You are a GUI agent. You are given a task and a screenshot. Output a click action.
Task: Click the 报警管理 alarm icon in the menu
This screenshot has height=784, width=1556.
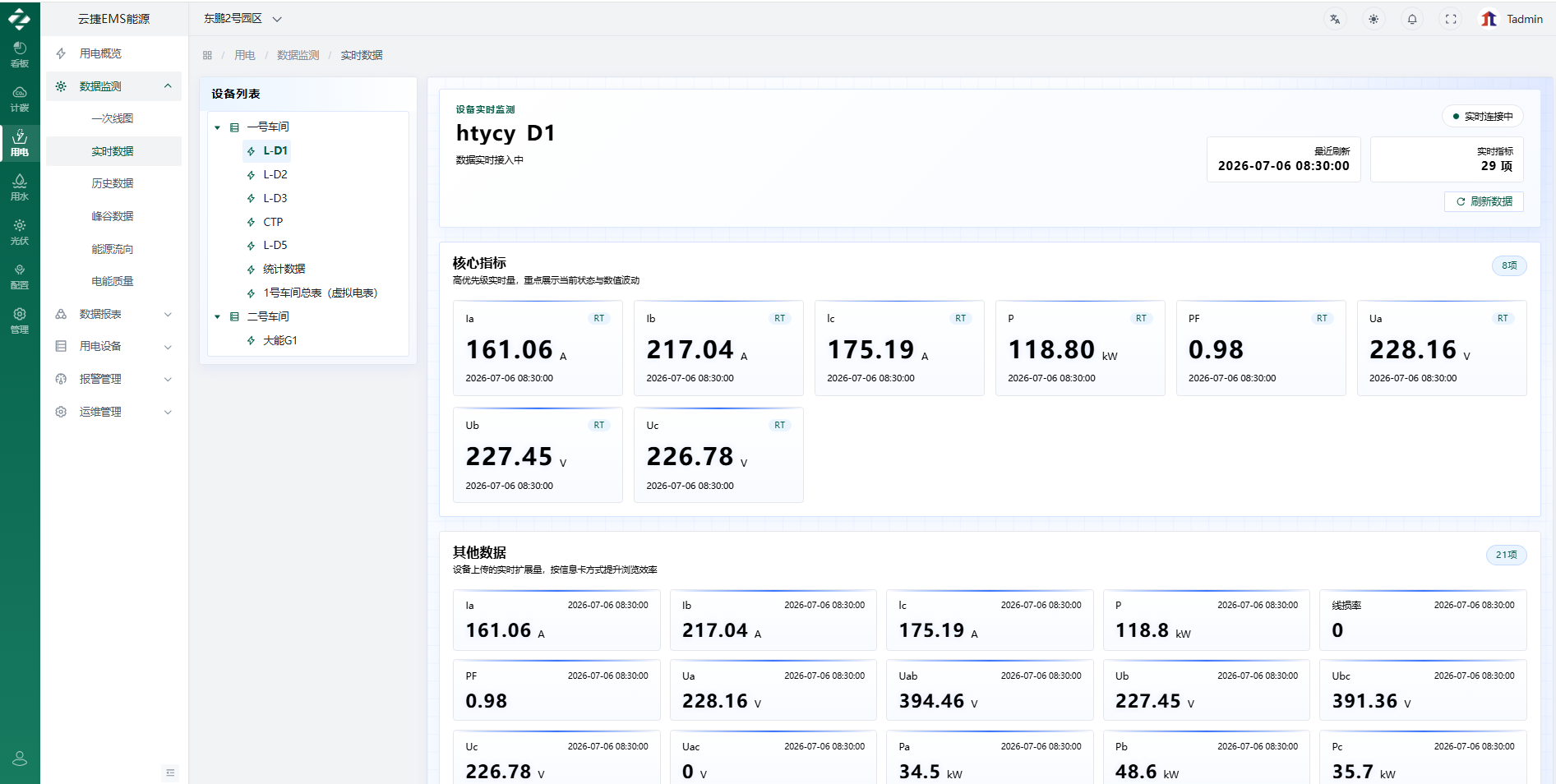tap(61, 379)
